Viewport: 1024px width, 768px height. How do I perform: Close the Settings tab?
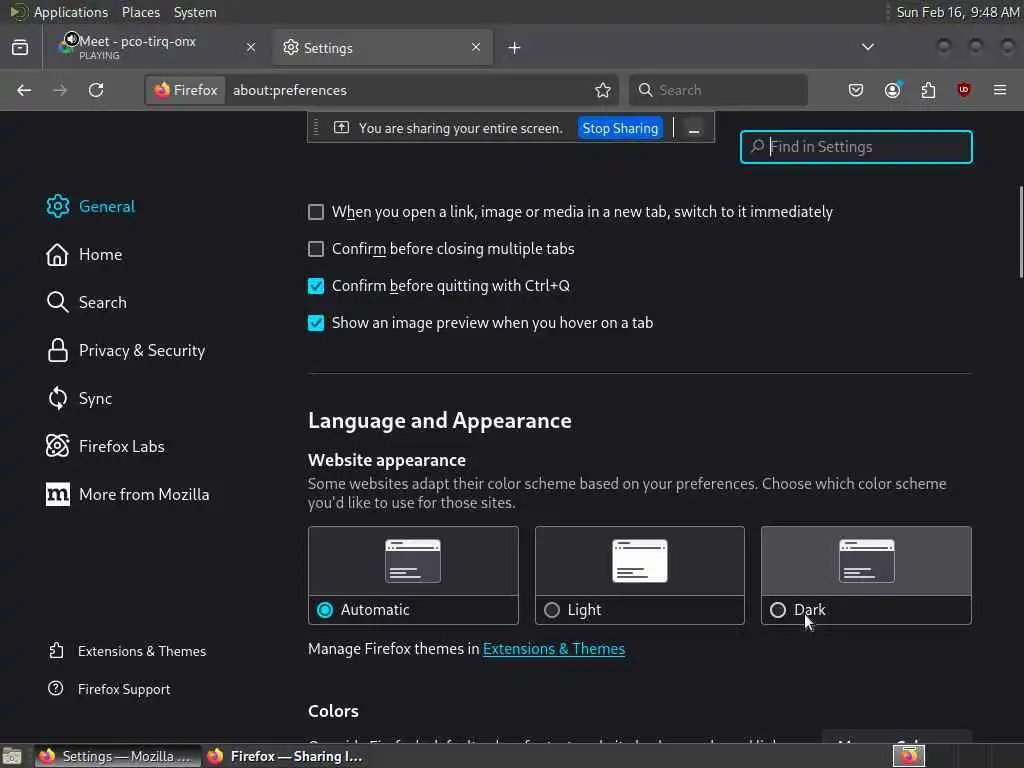click(476, 47)
